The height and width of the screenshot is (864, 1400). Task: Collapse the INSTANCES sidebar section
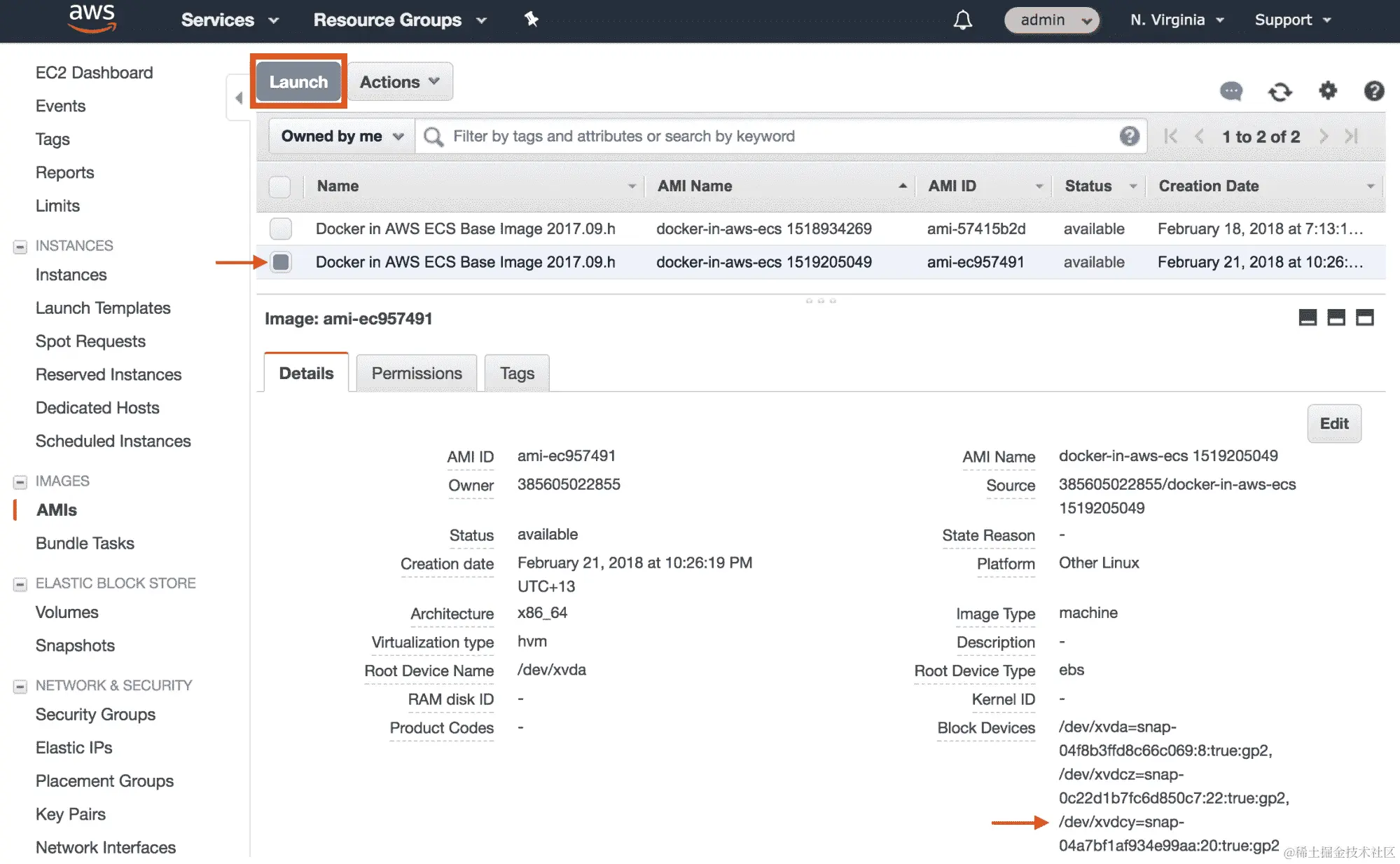(x=20, y=246)
